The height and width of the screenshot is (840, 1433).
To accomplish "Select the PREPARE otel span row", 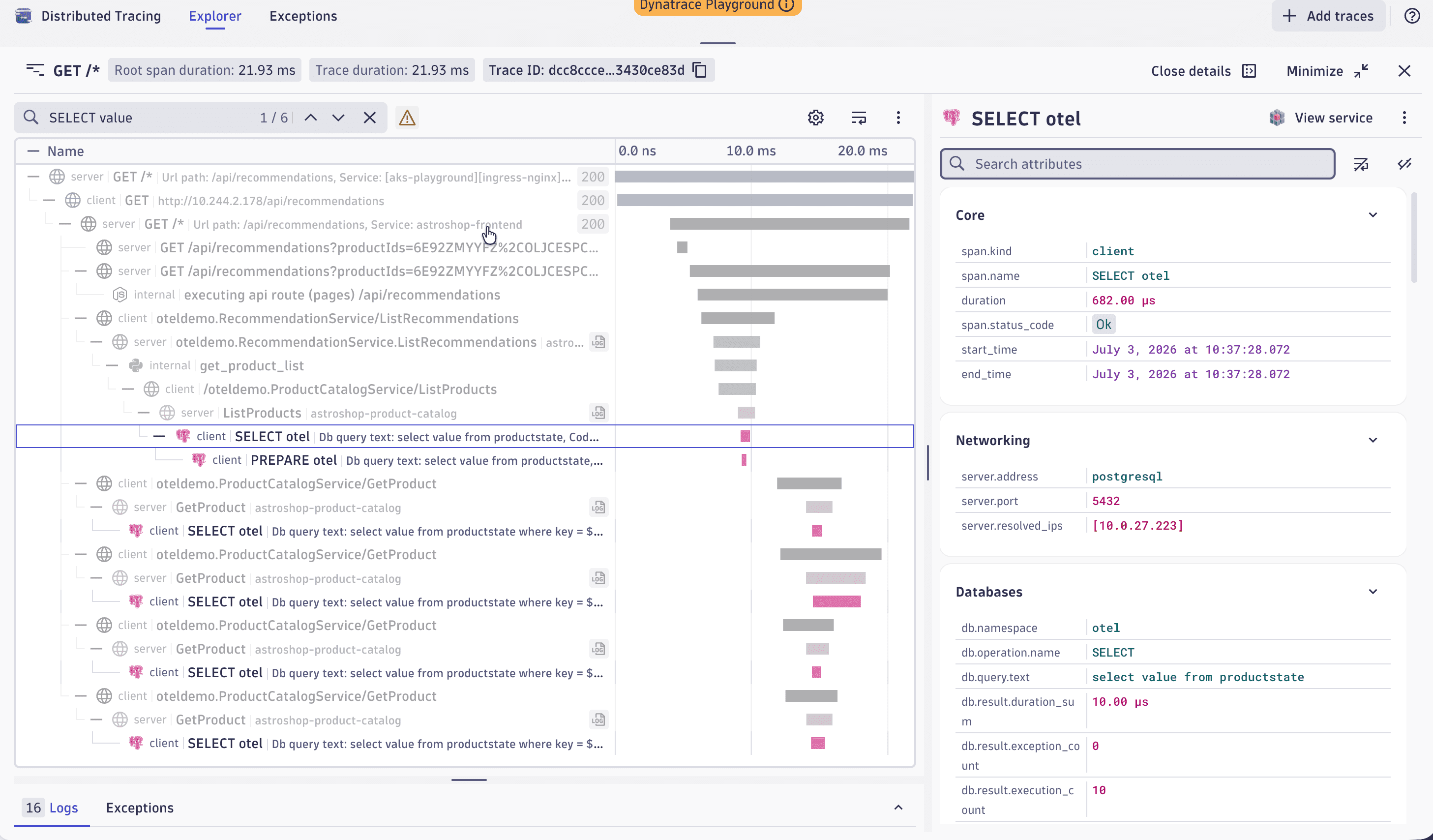I will (x=465, y=460).
